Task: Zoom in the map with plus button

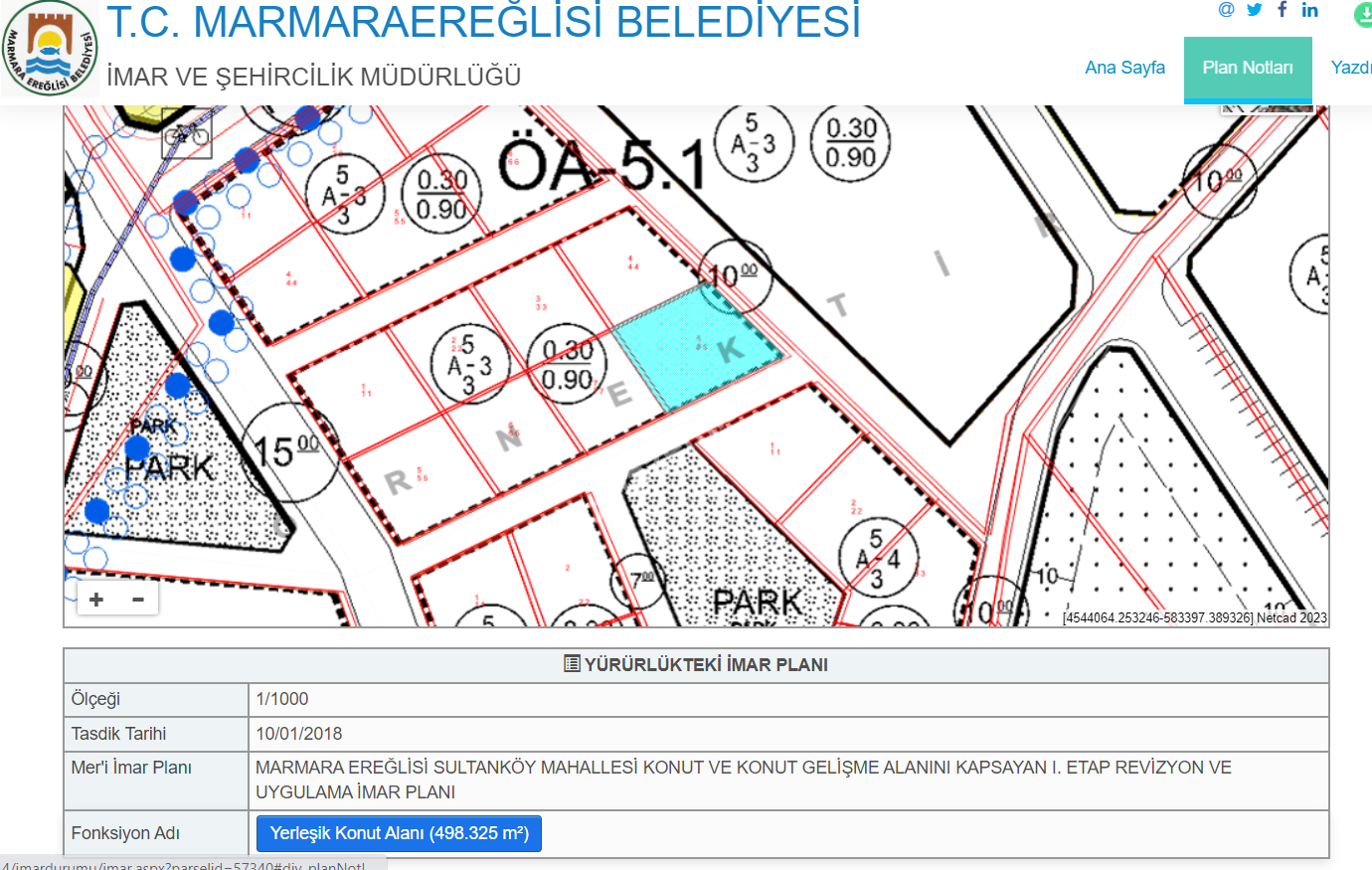Action: (96, 599)
